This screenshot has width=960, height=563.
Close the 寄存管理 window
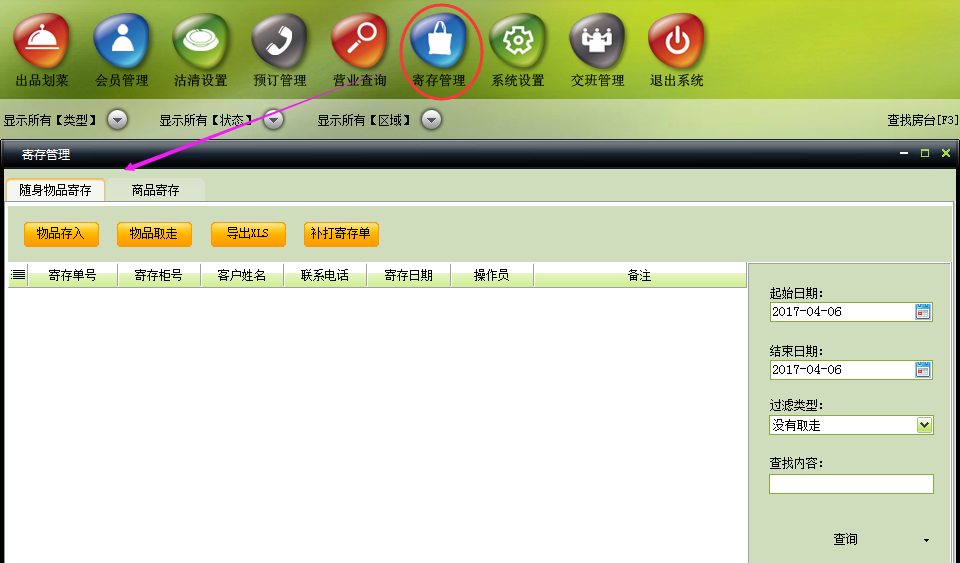tap(946, 154)
